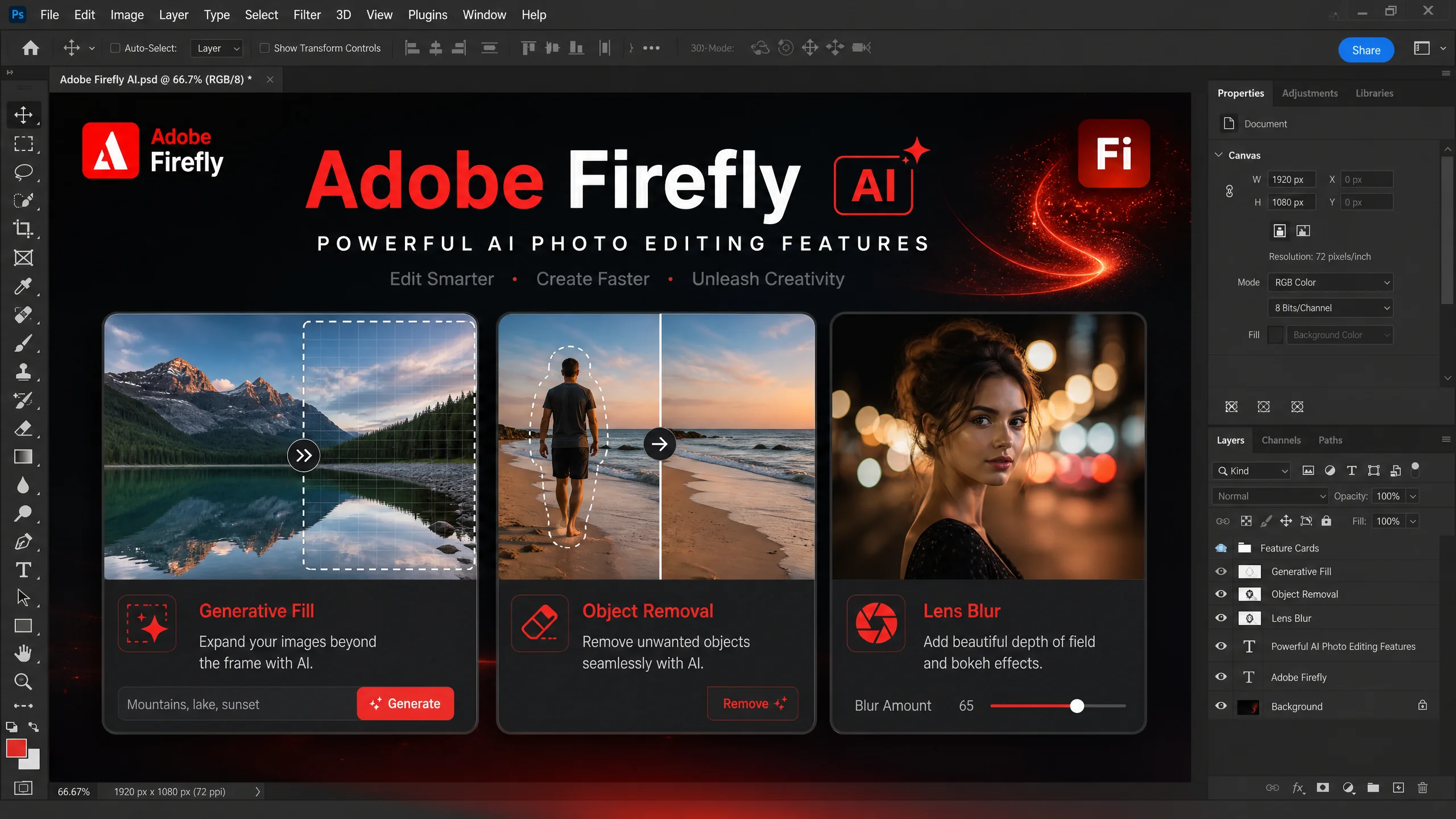This screenshot has width=1456, height=819.
Task: Select the Crop tool
Action: pyautogui.click(x=23, y=229)
